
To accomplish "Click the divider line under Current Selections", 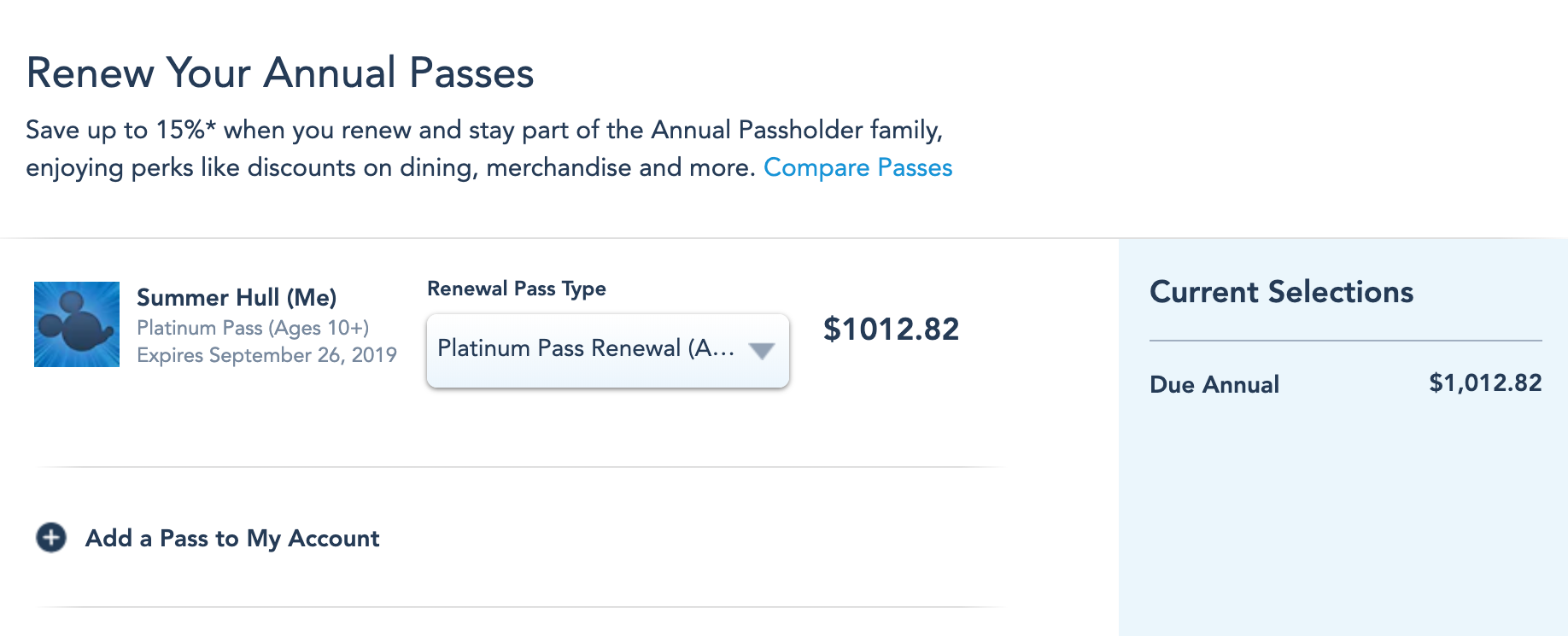I will point(1345,341).
